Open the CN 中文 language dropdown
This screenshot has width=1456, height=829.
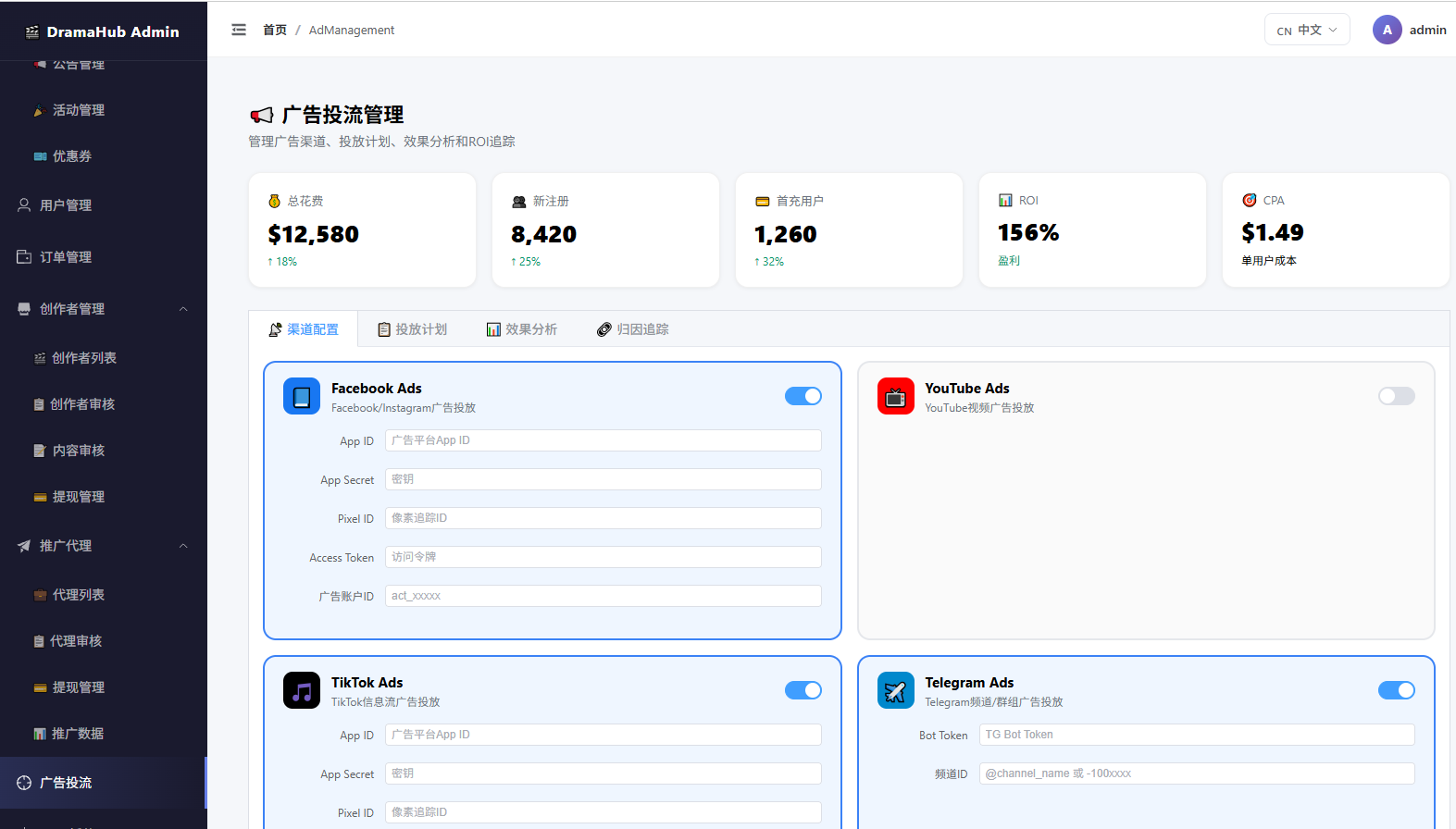coord(1307,30)
